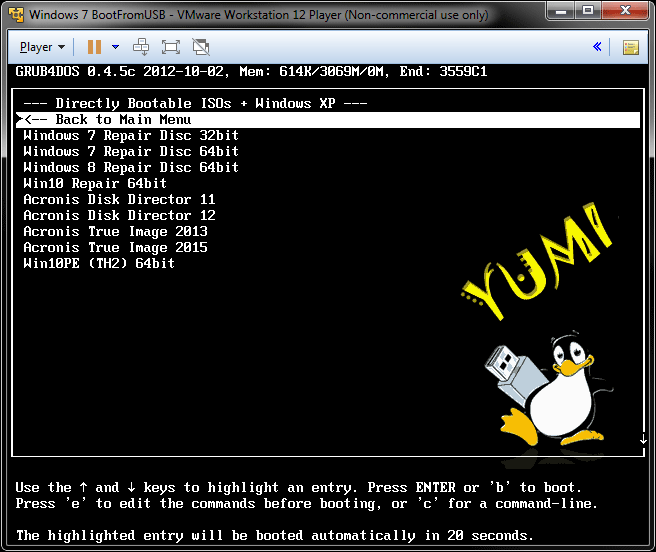
Task: Enter full screen mode icon
Action: (171, 47)
